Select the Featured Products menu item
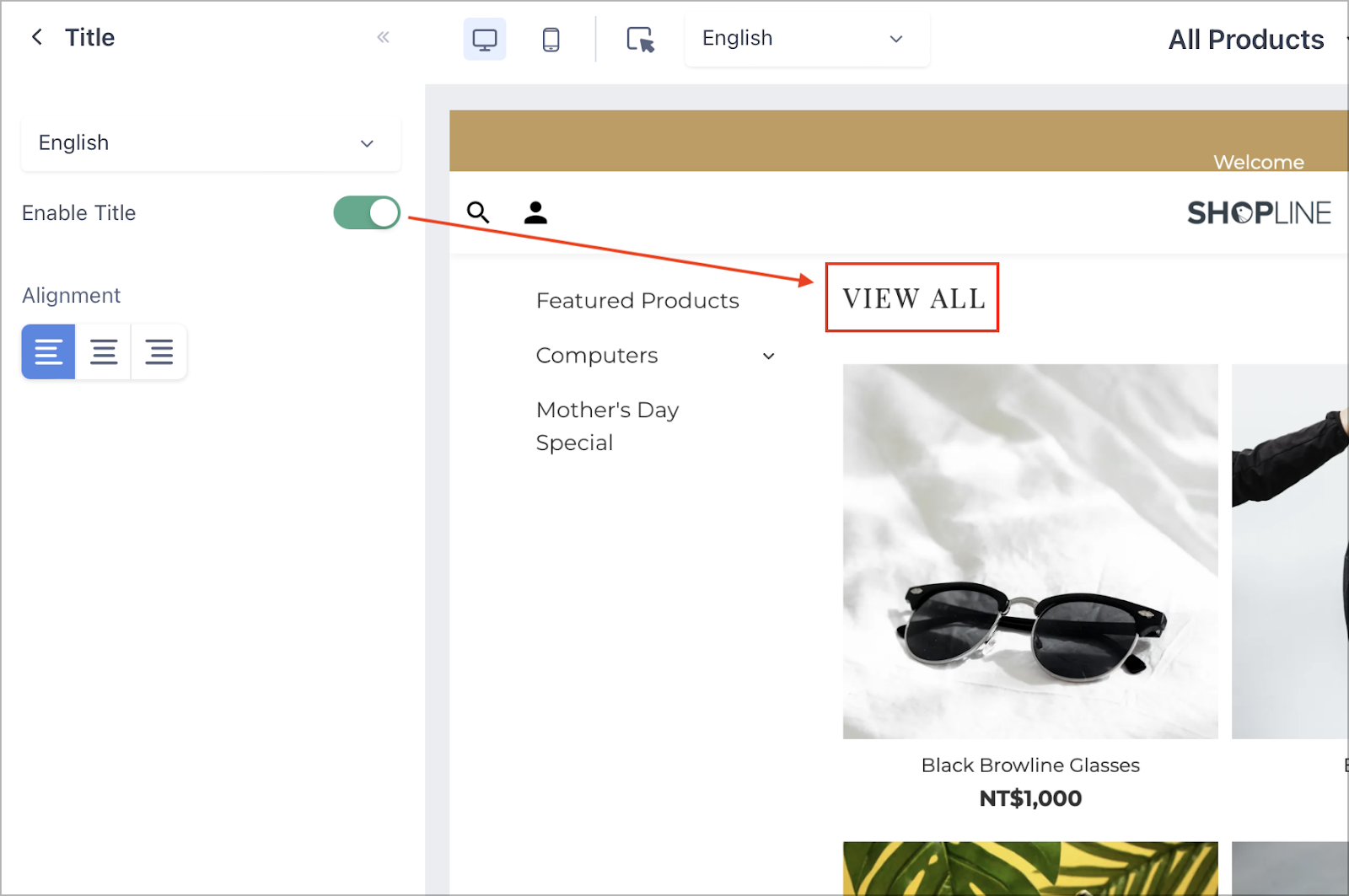 coord(637,300)
